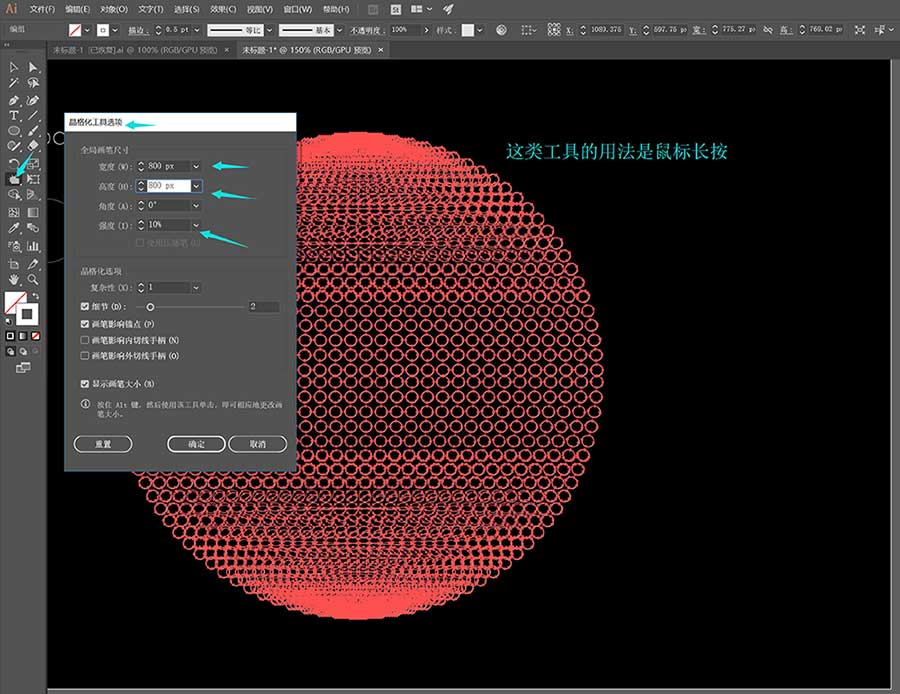
Task: Pick the Direct Selection arrow tool
Action: [33, 67]
